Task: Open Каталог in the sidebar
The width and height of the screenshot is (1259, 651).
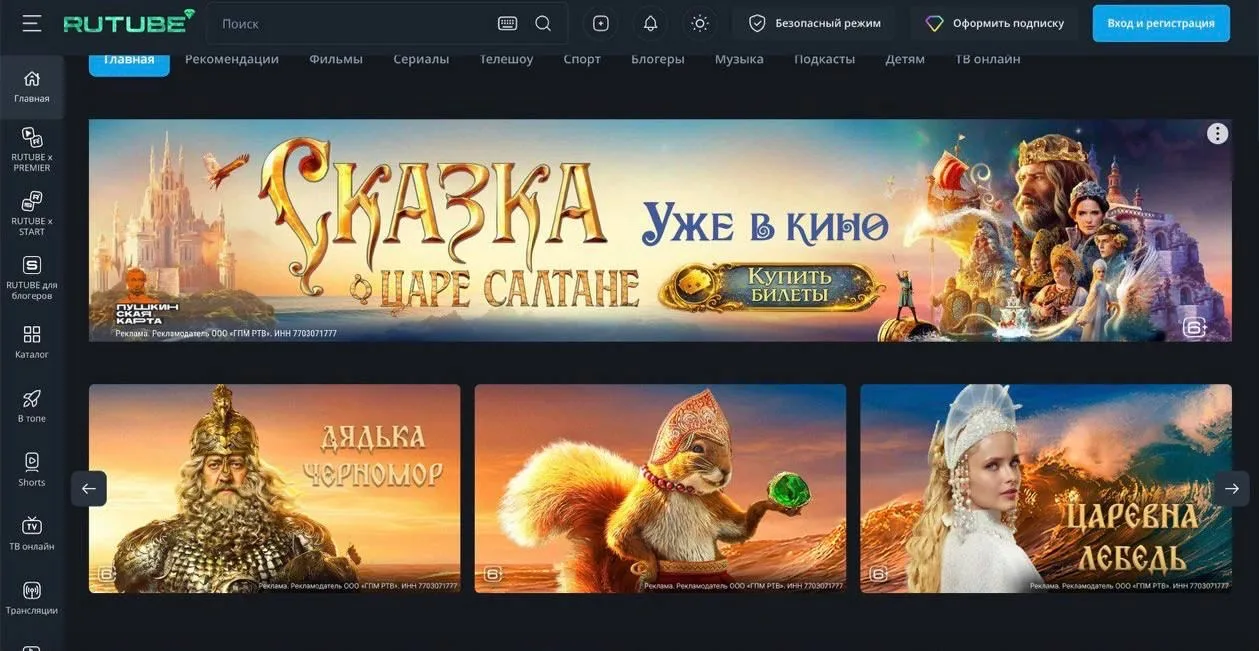Action: [32, 341]
